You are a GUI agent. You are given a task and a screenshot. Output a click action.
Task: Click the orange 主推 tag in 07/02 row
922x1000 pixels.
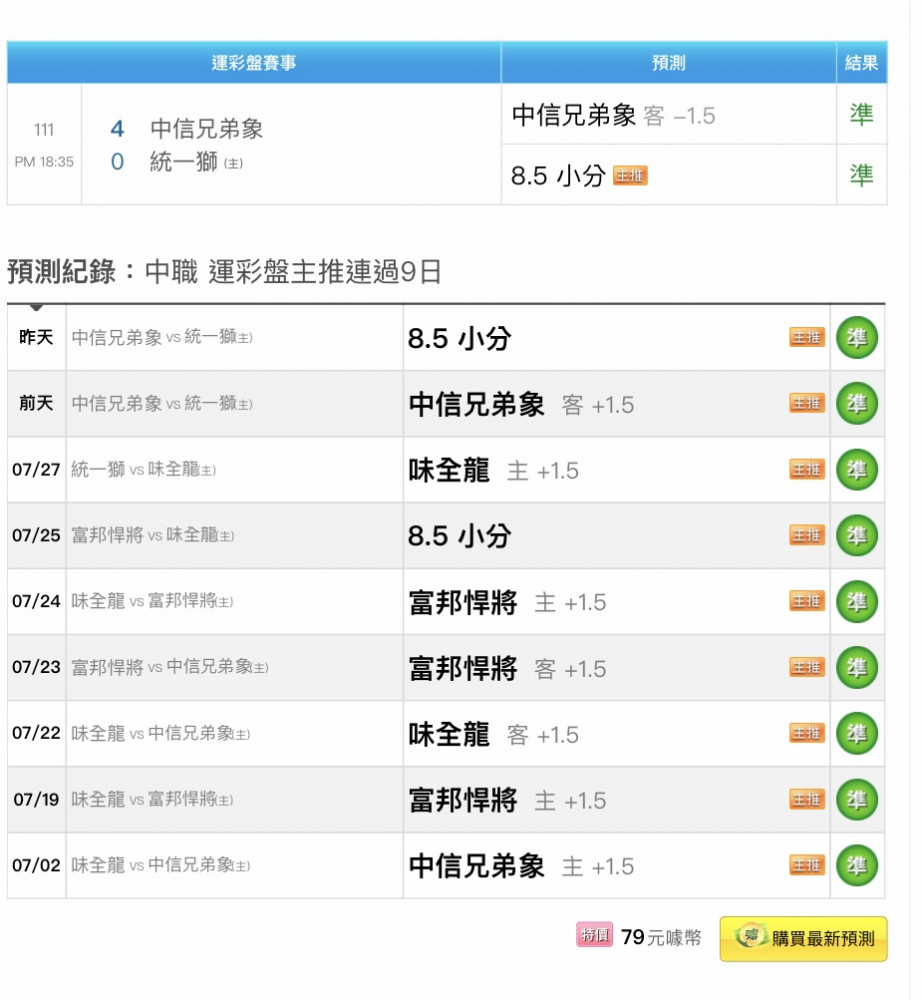point(807,865)
